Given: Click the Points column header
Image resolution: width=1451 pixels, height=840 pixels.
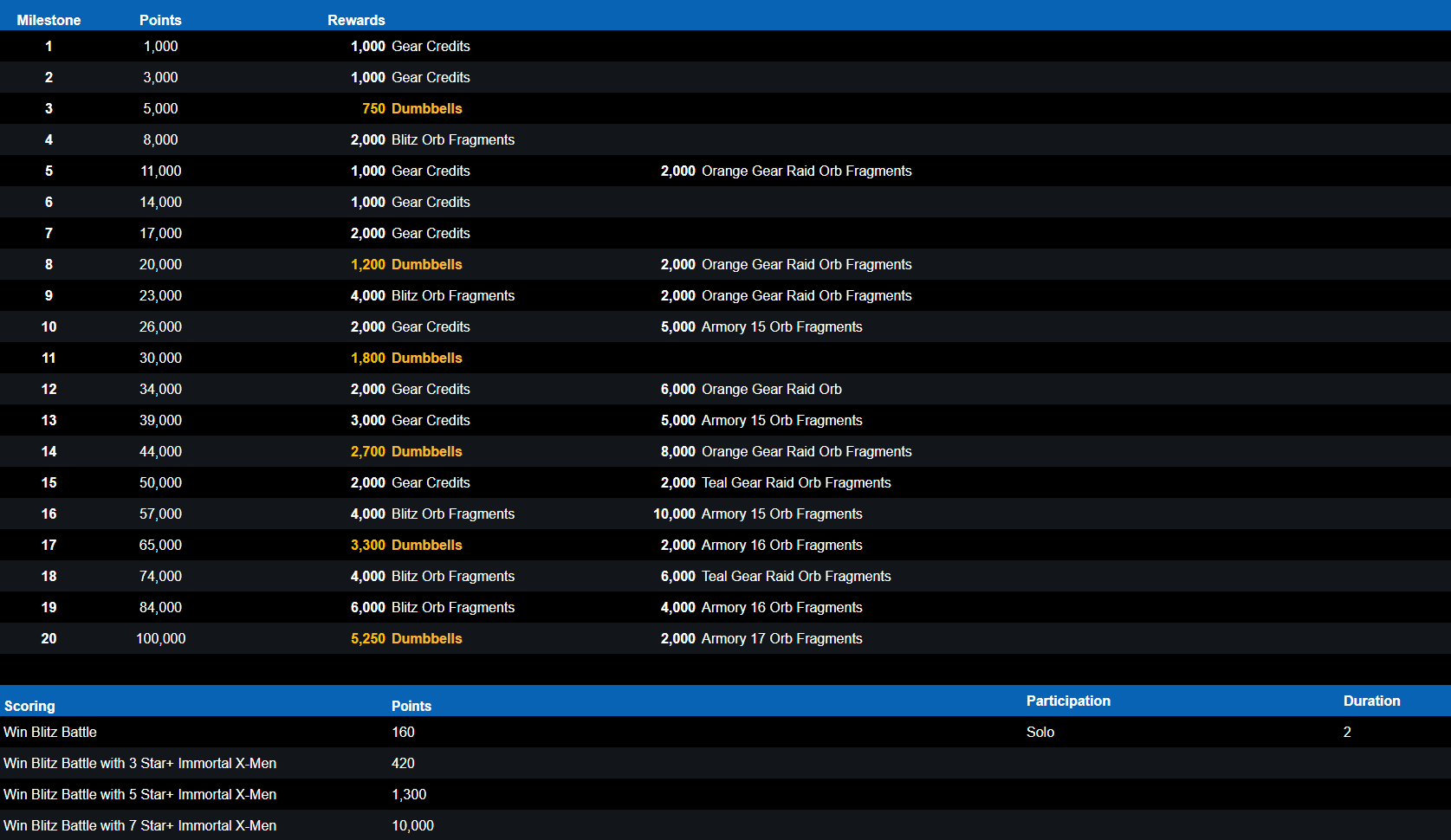Looking at the screenshot, I should pos(160,20).
